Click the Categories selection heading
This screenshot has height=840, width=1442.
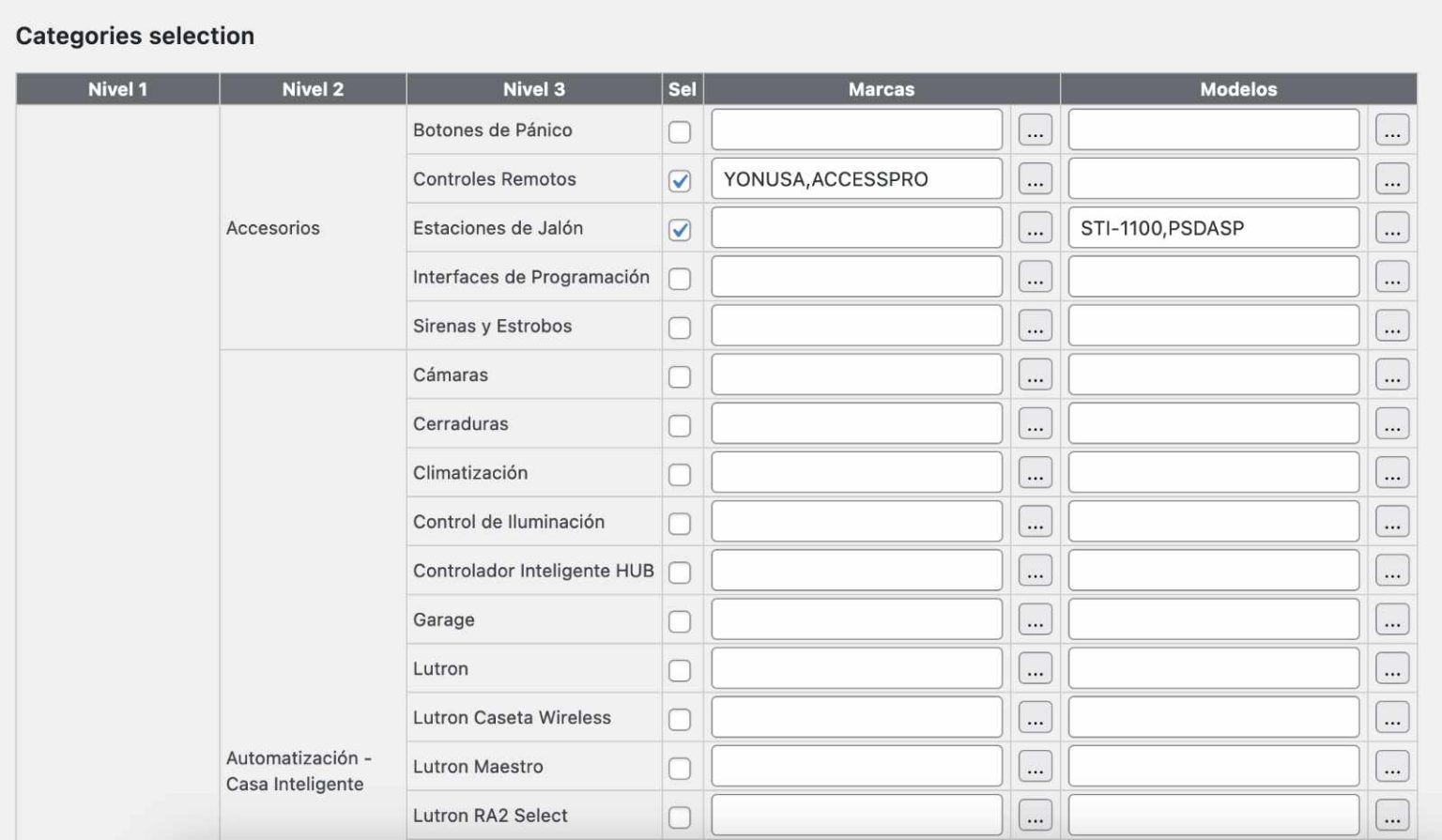[135, 36]
